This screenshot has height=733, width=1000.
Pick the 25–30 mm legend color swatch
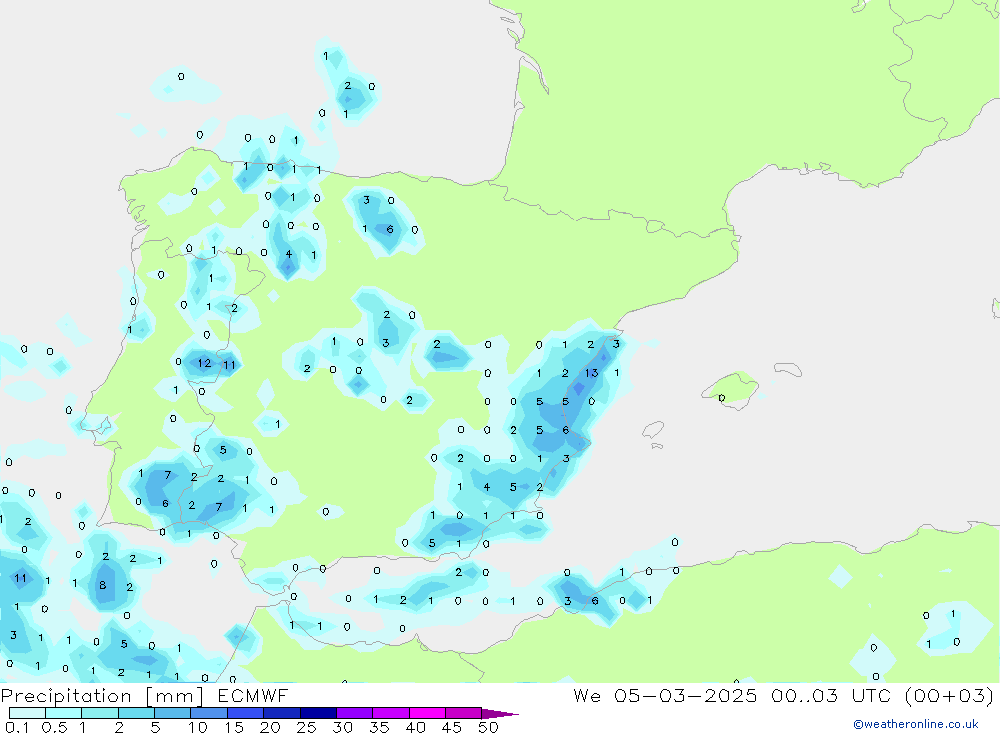(318, 713)
